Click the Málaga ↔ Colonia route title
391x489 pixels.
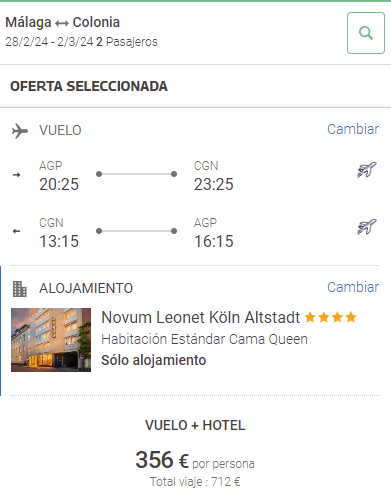pyautogui.click(x=62, y=23)
